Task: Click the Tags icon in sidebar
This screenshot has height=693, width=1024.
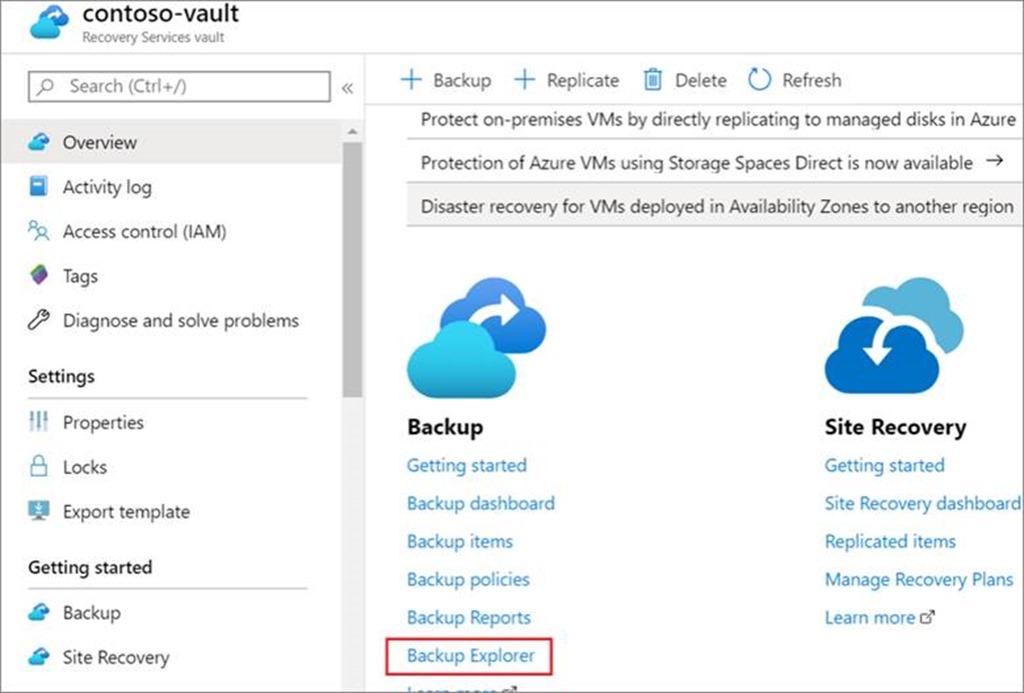Action: tap(39, 275)
